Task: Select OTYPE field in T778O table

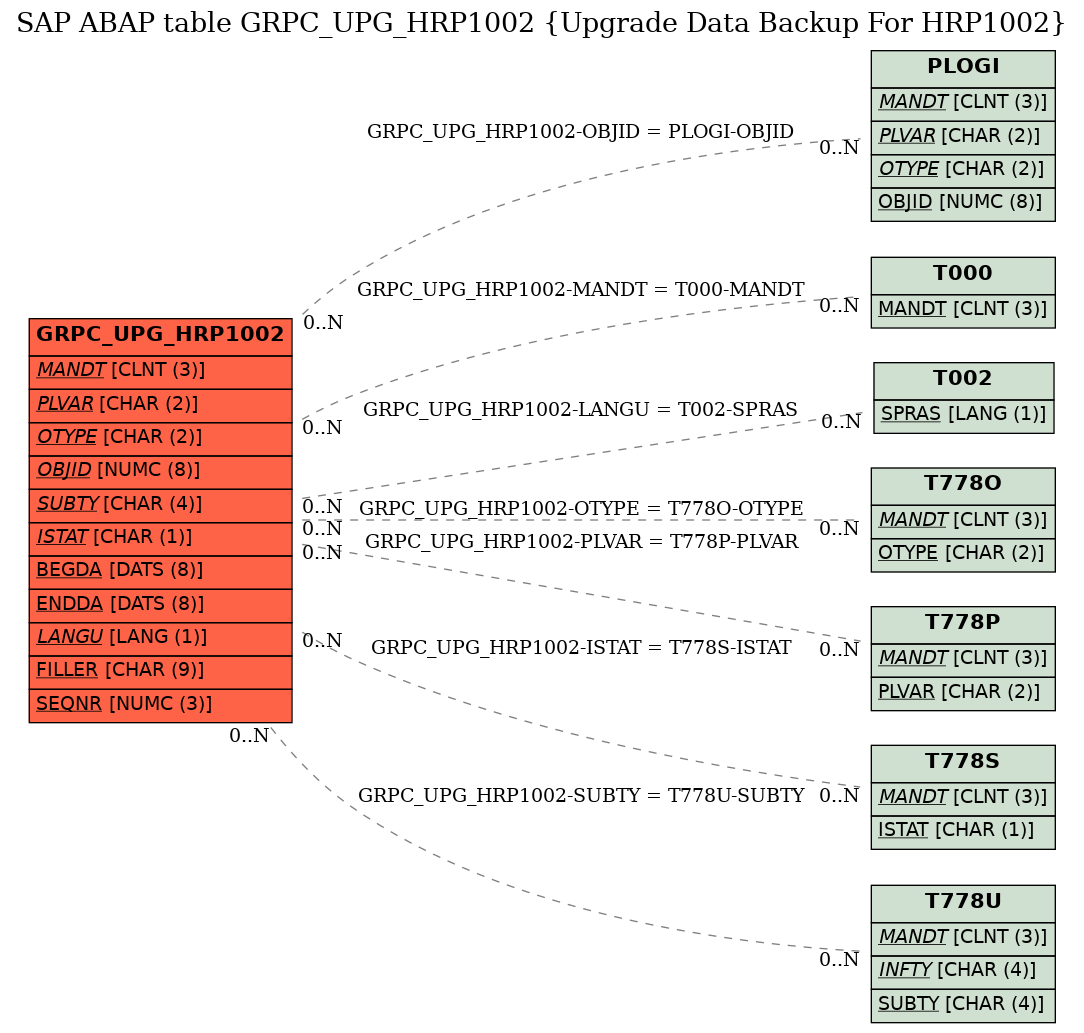Action: click(963, 555)
